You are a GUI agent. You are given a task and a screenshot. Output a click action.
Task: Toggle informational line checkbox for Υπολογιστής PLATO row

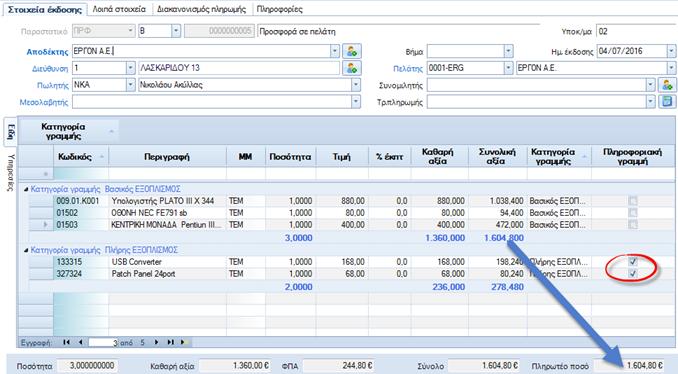click(633, 201)
